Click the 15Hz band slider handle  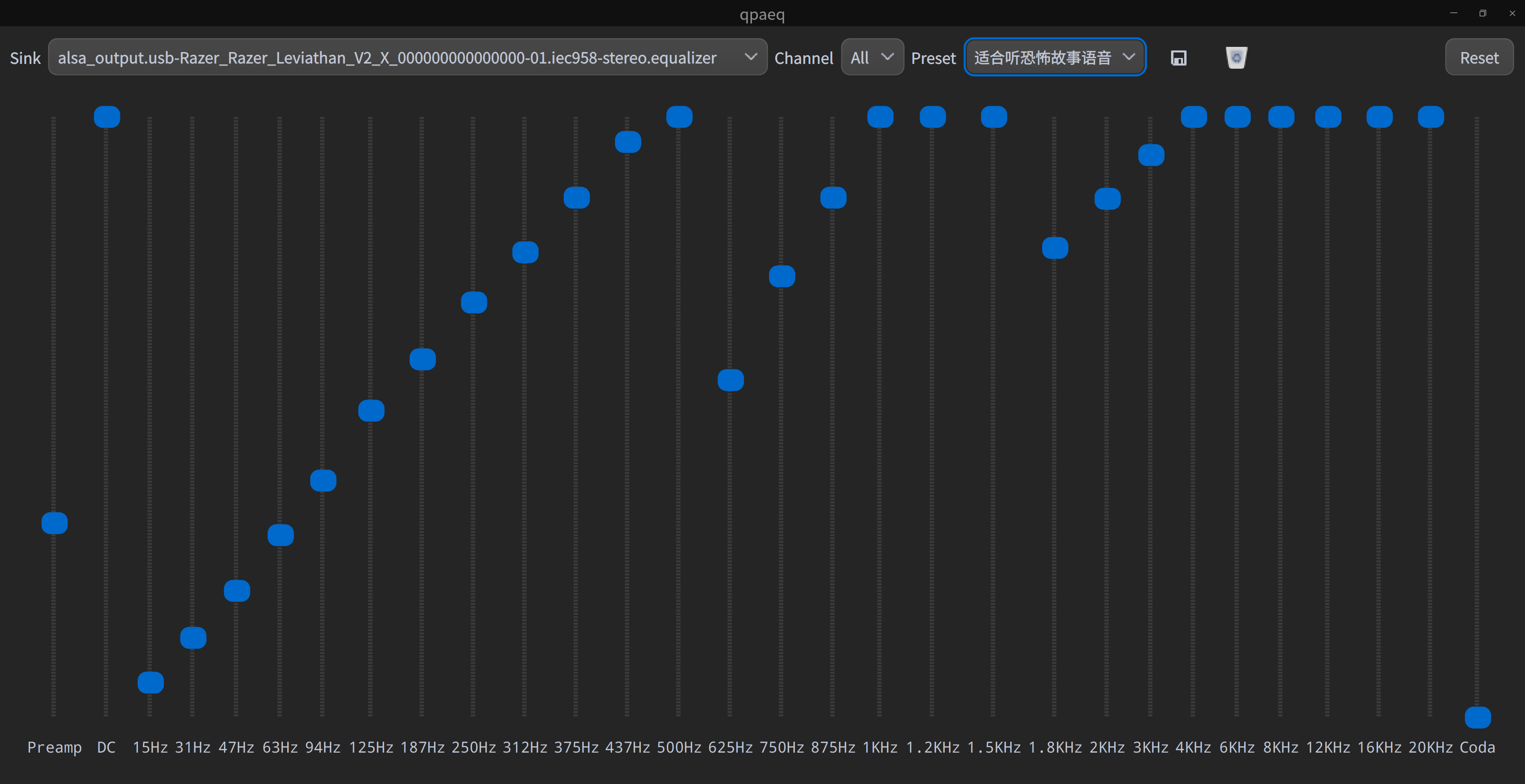point(151,682)
